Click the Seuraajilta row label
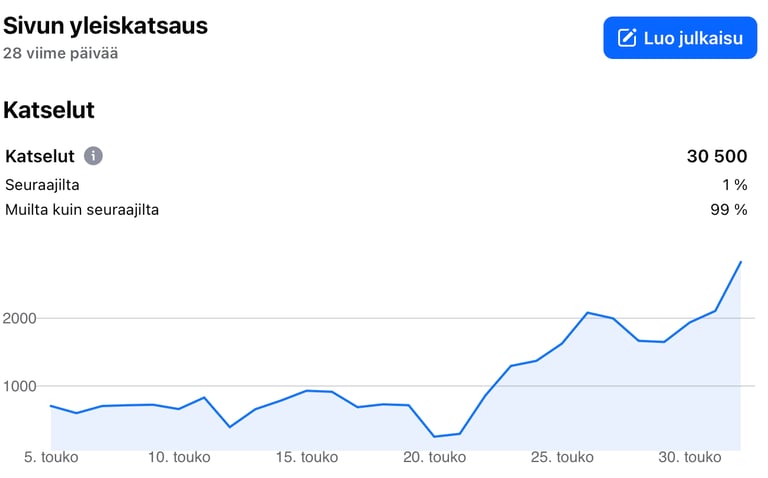This screenshot has height=478, width=768. (42, 185)
